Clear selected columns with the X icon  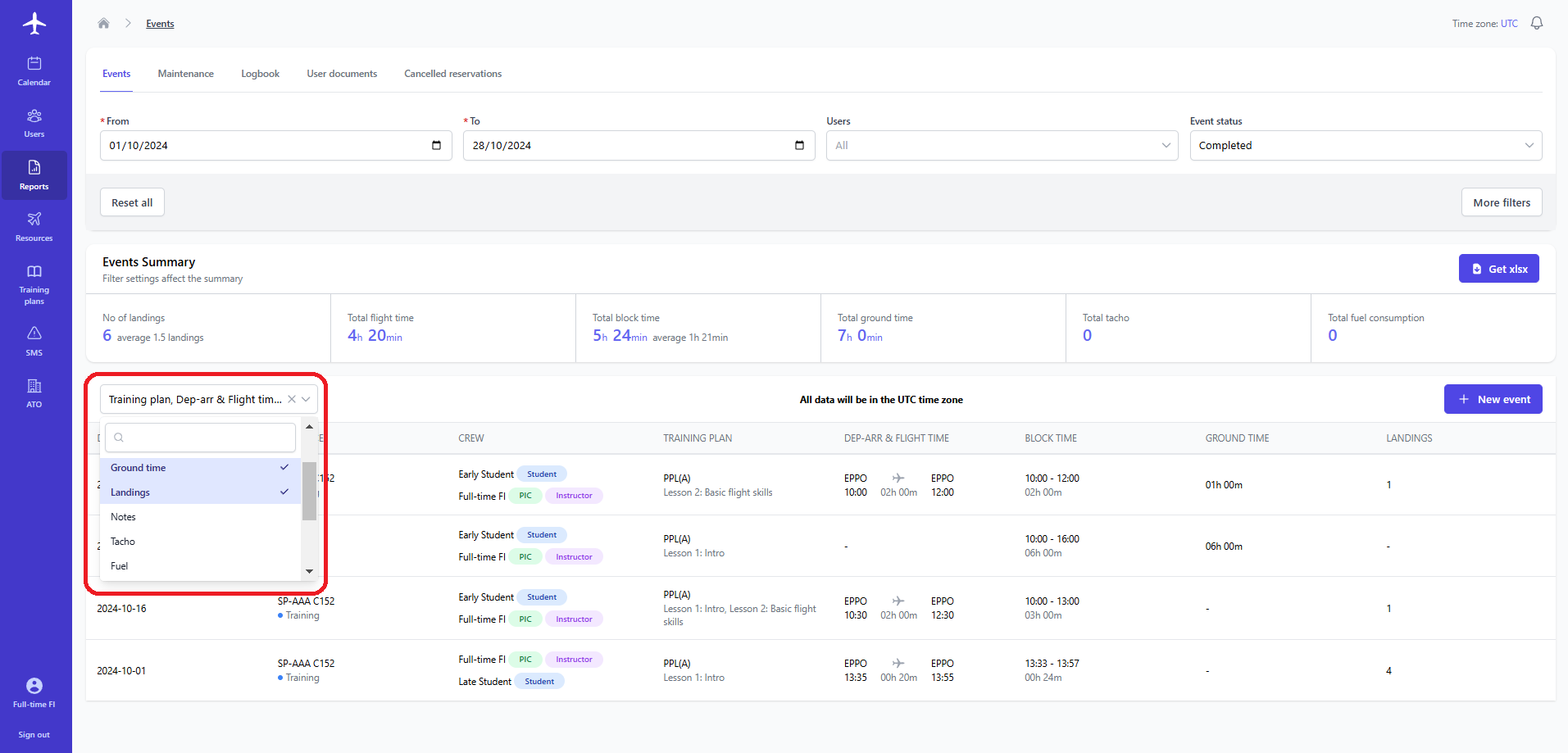coord(292,399)
